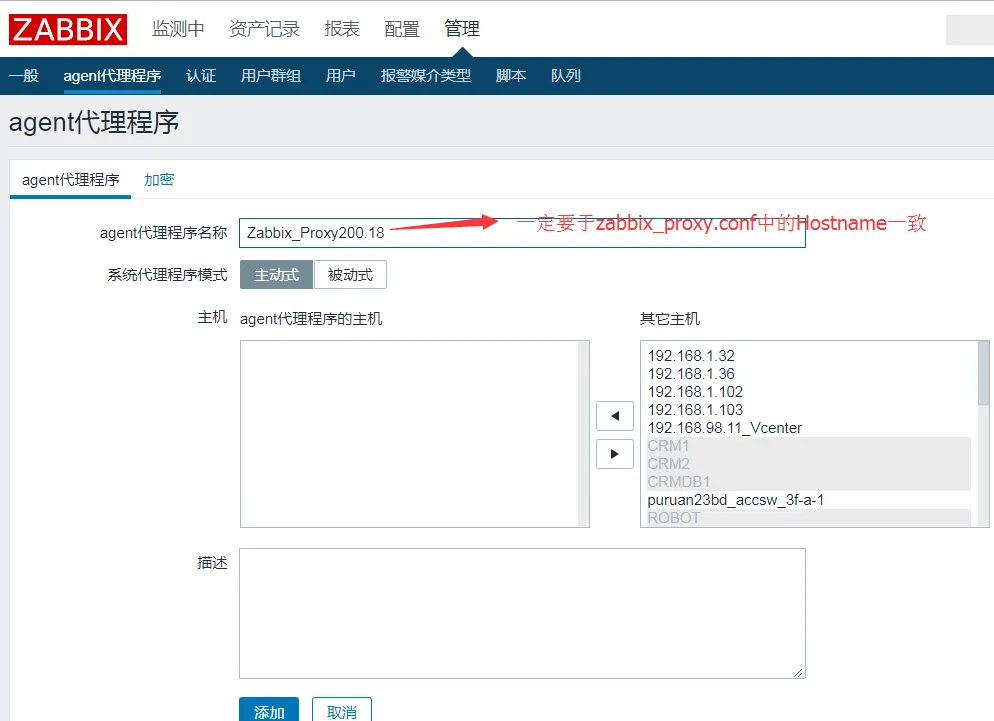Select host 192.168.98.11_Vcenter

pyautogui.click(x=808, y=428)
